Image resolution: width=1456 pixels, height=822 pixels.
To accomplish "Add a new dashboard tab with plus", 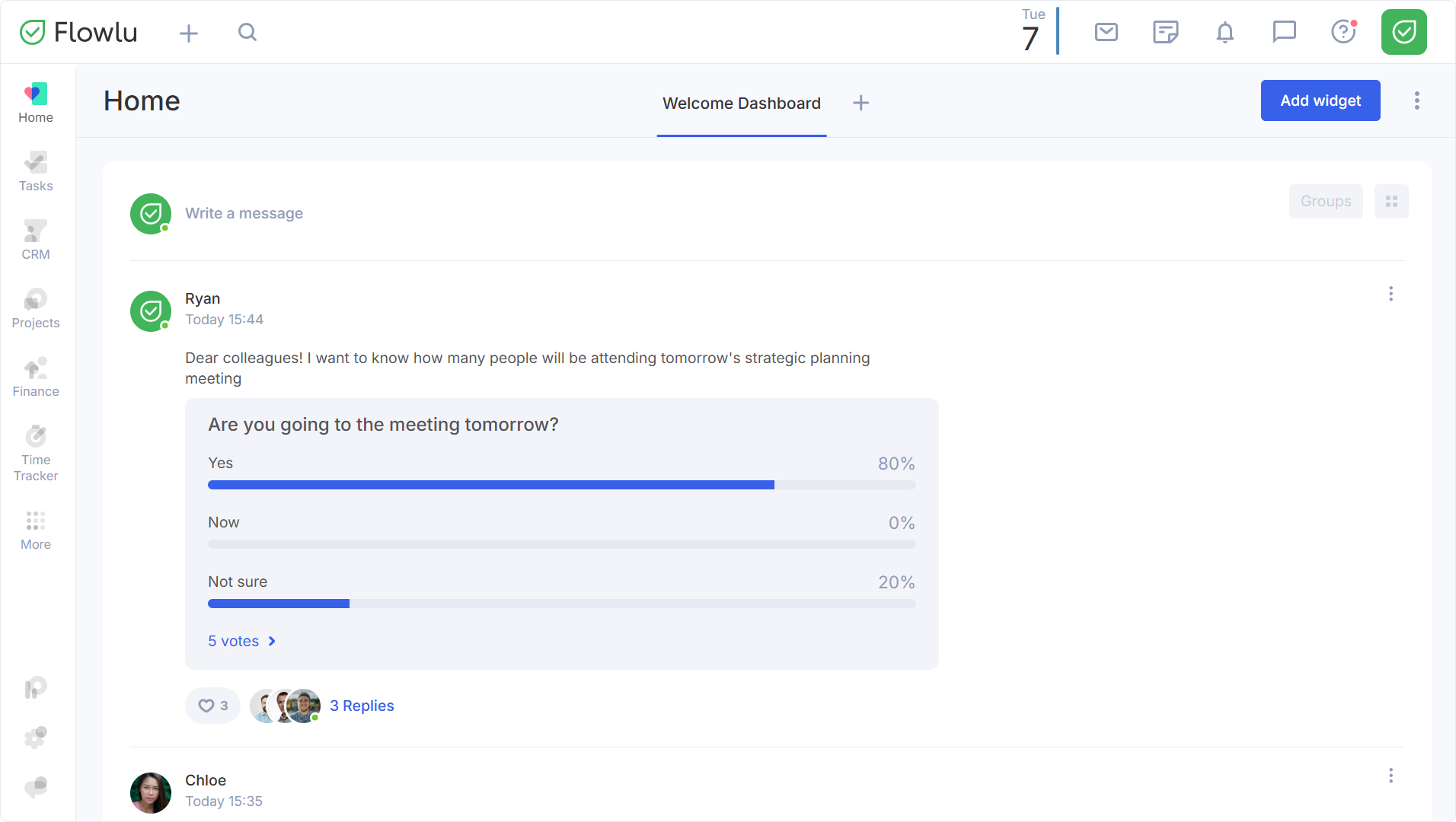I will [861, 104].
